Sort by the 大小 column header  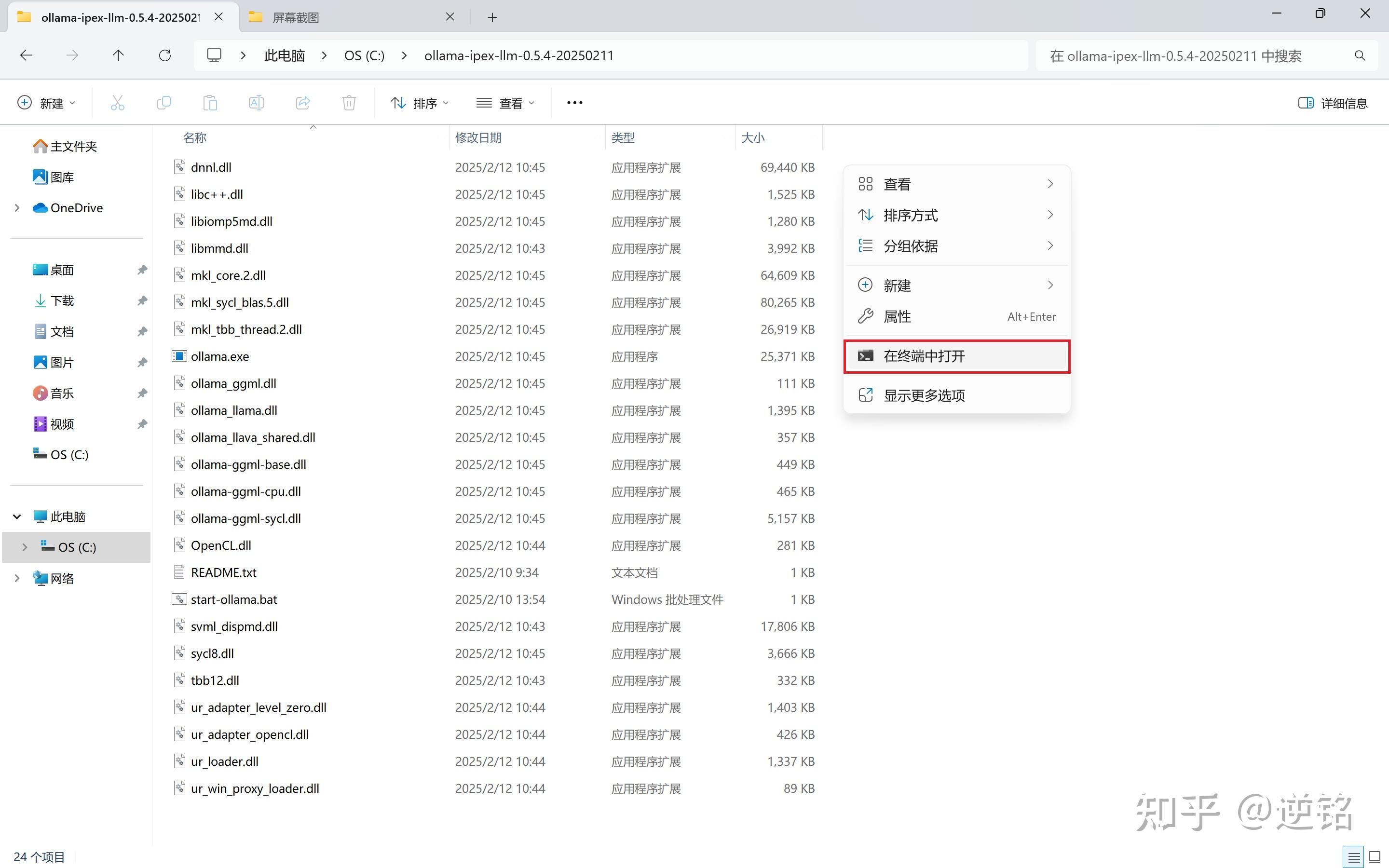752,138
